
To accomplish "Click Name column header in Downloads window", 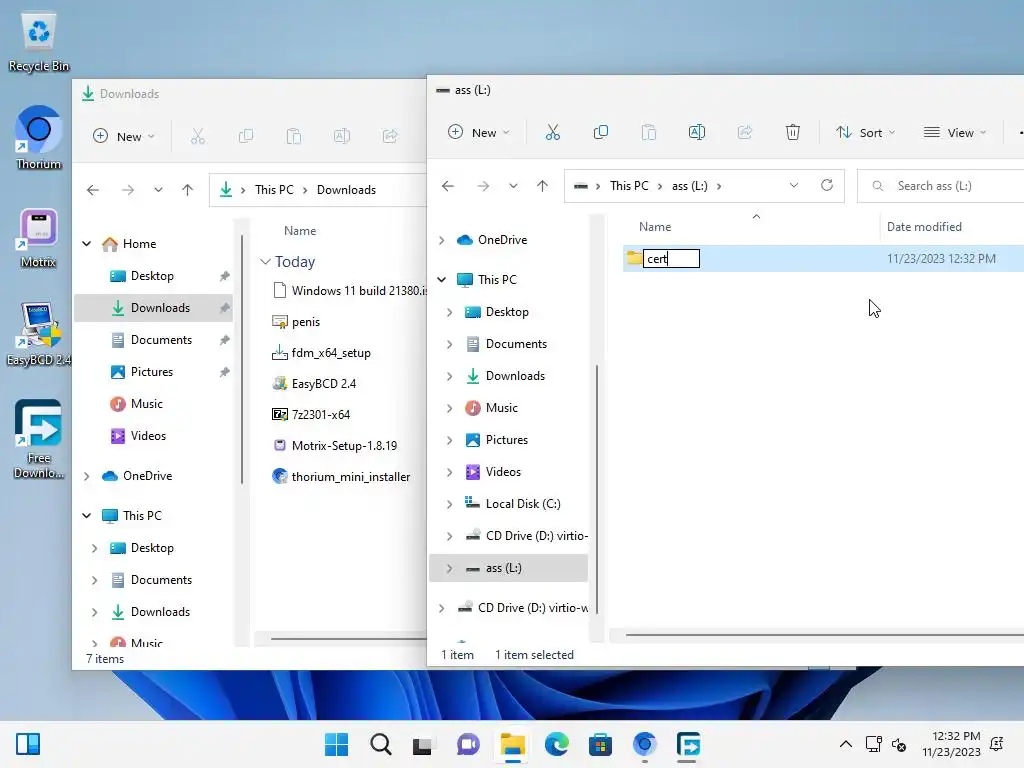I will [300, 231].
